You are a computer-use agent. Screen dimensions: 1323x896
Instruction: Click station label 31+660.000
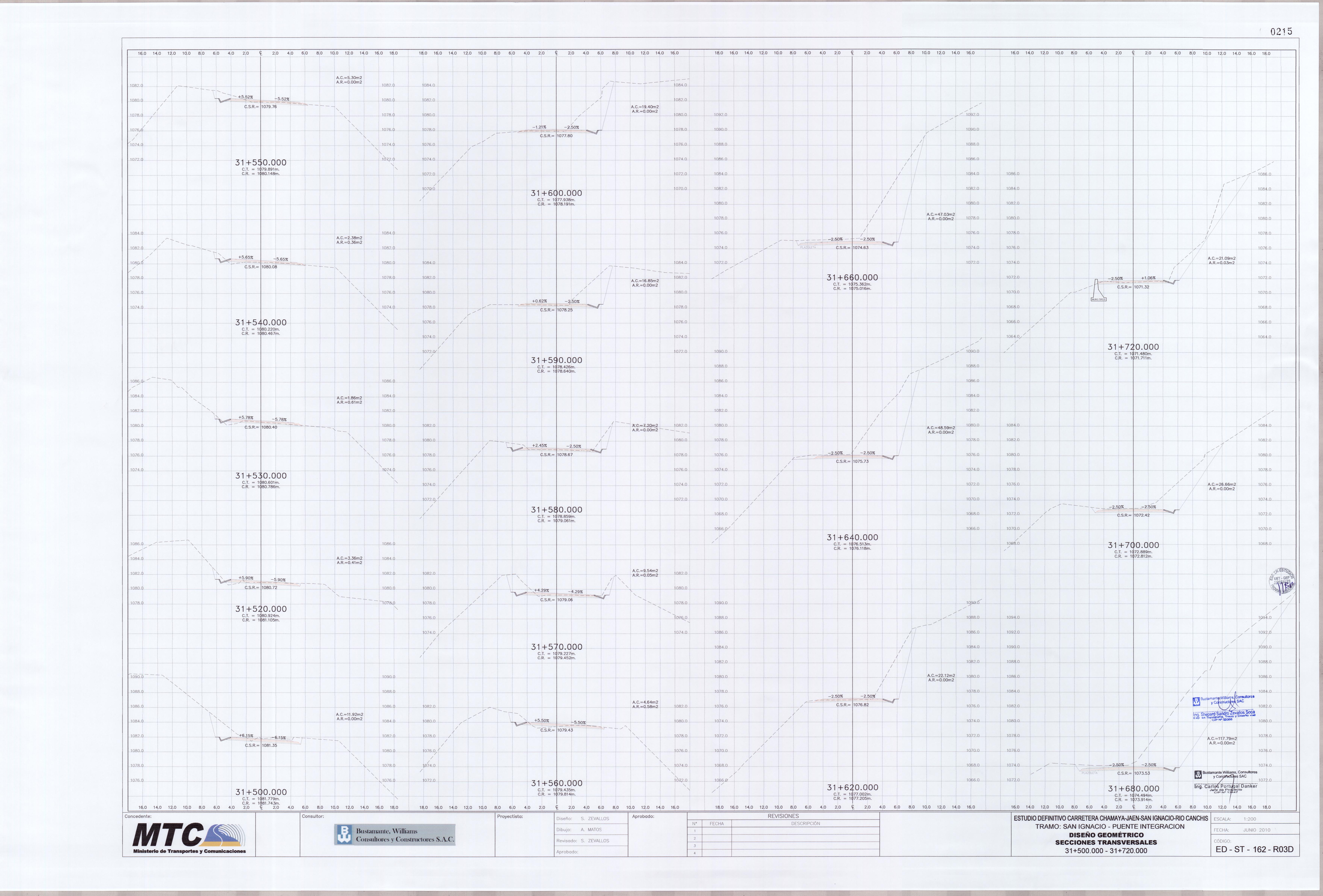click(x=852, y=278)
